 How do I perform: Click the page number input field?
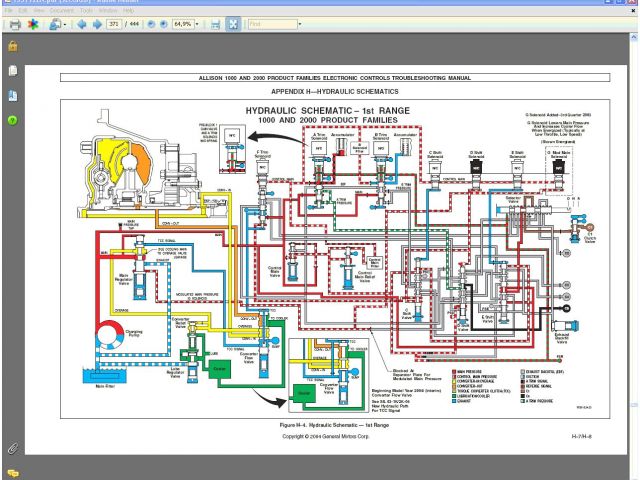point(114,23)
